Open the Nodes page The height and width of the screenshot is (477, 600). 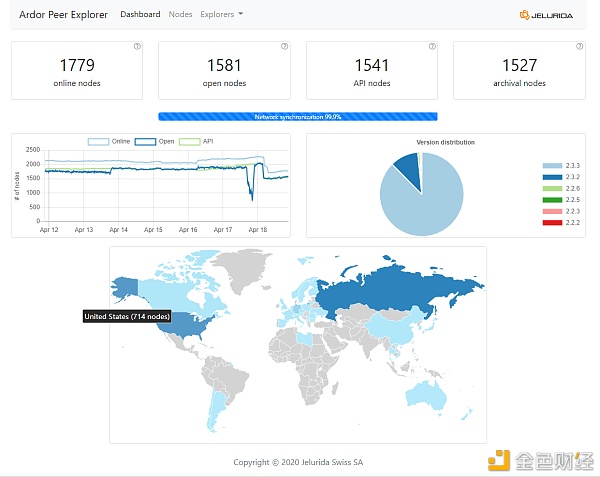(180, 14)
